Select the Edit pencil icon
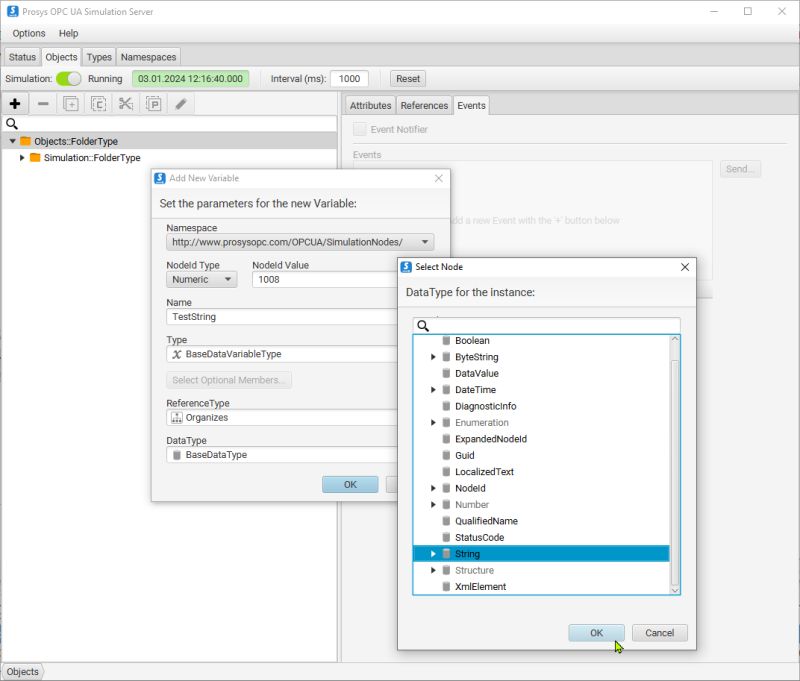Screen dimensions: 800x681 (181, 103)
